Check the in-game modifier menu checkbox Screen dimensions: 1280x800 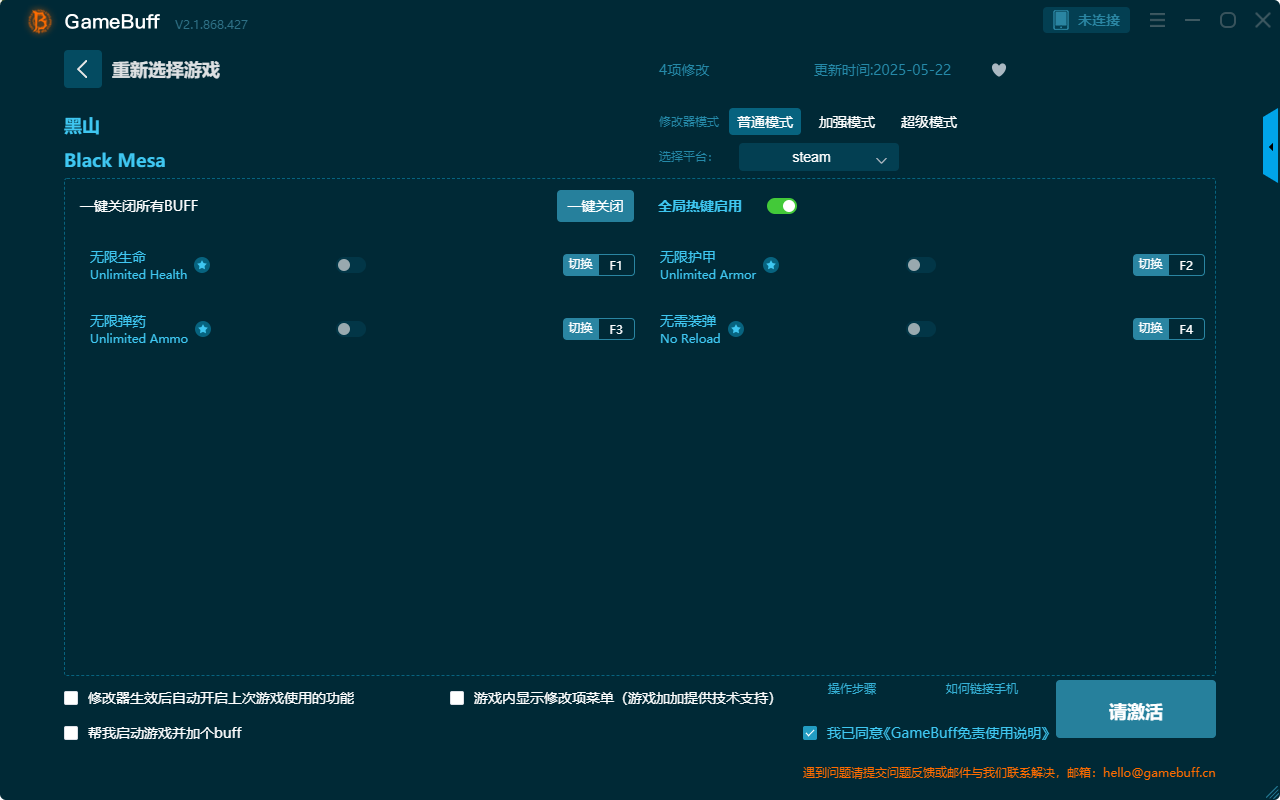point(457,698)
